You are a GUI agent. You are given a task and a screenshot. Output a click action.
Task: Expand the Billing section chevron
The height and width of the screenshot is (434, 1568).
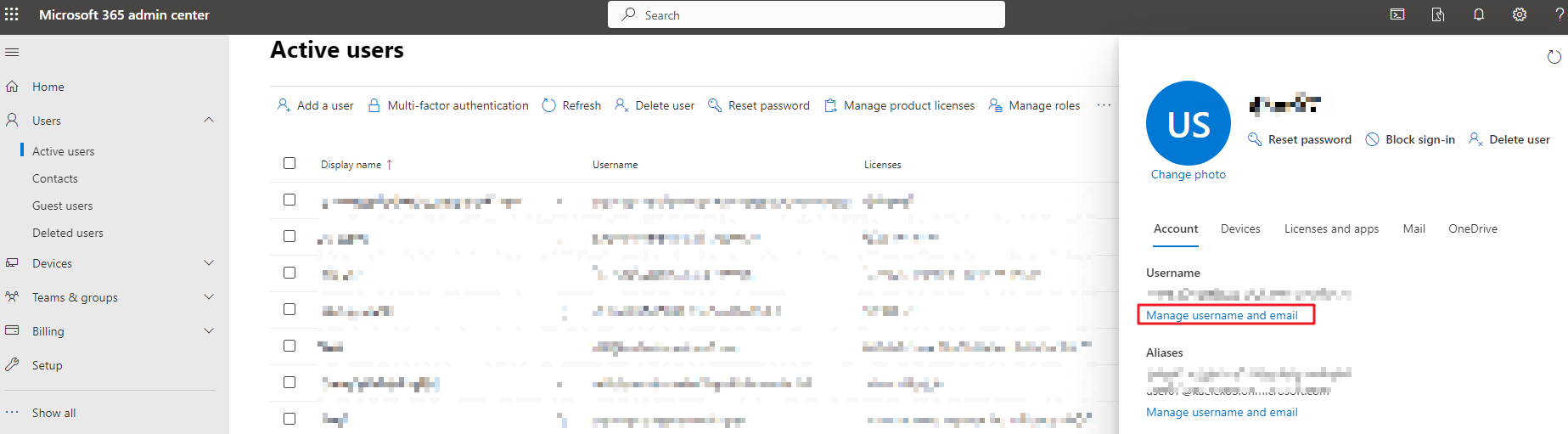tap(209, 331)
